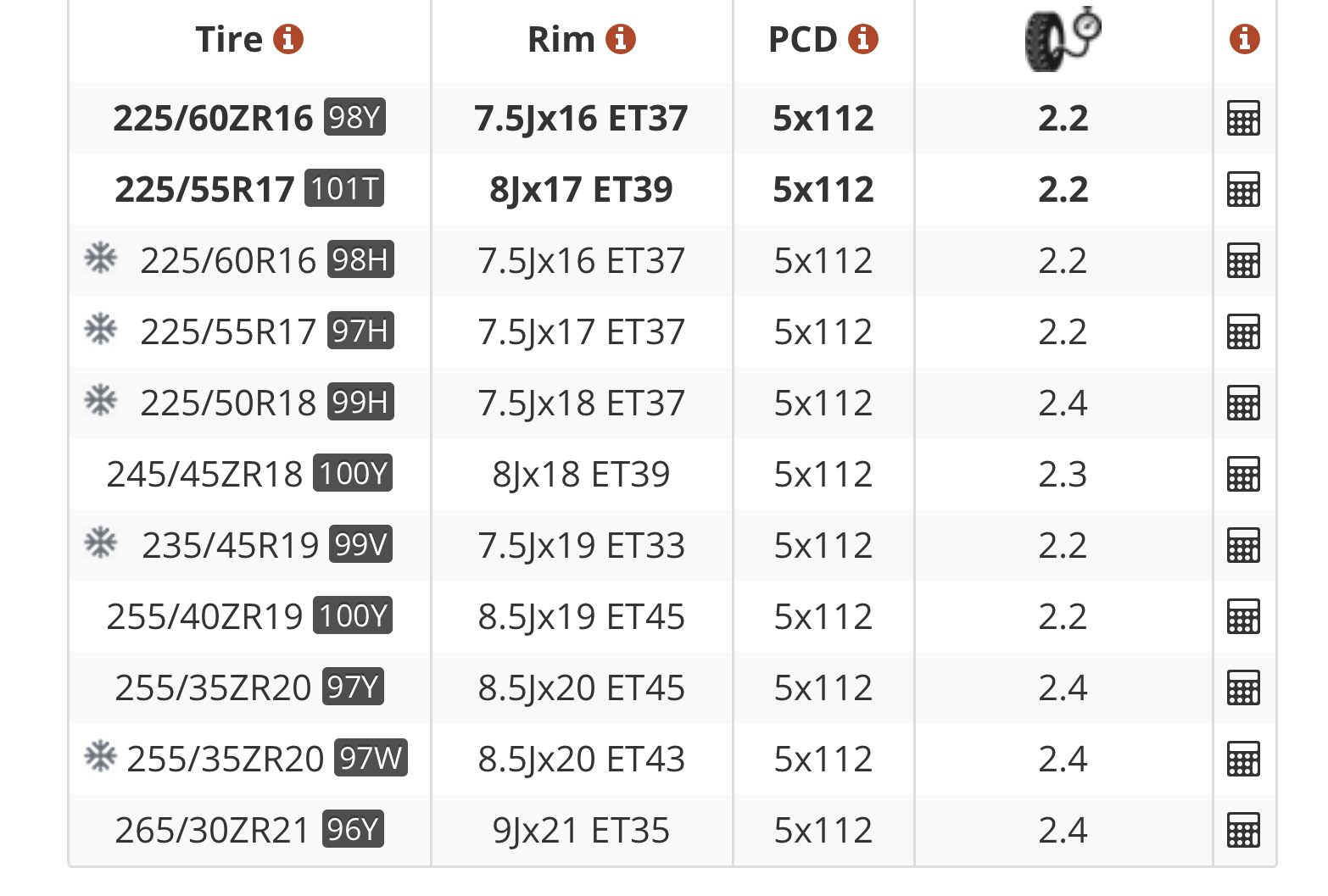Image resolution: width=1328 pixels, height=896 pixels.
Task: Click the info icon in last column header
Action: pos(1244,39)
